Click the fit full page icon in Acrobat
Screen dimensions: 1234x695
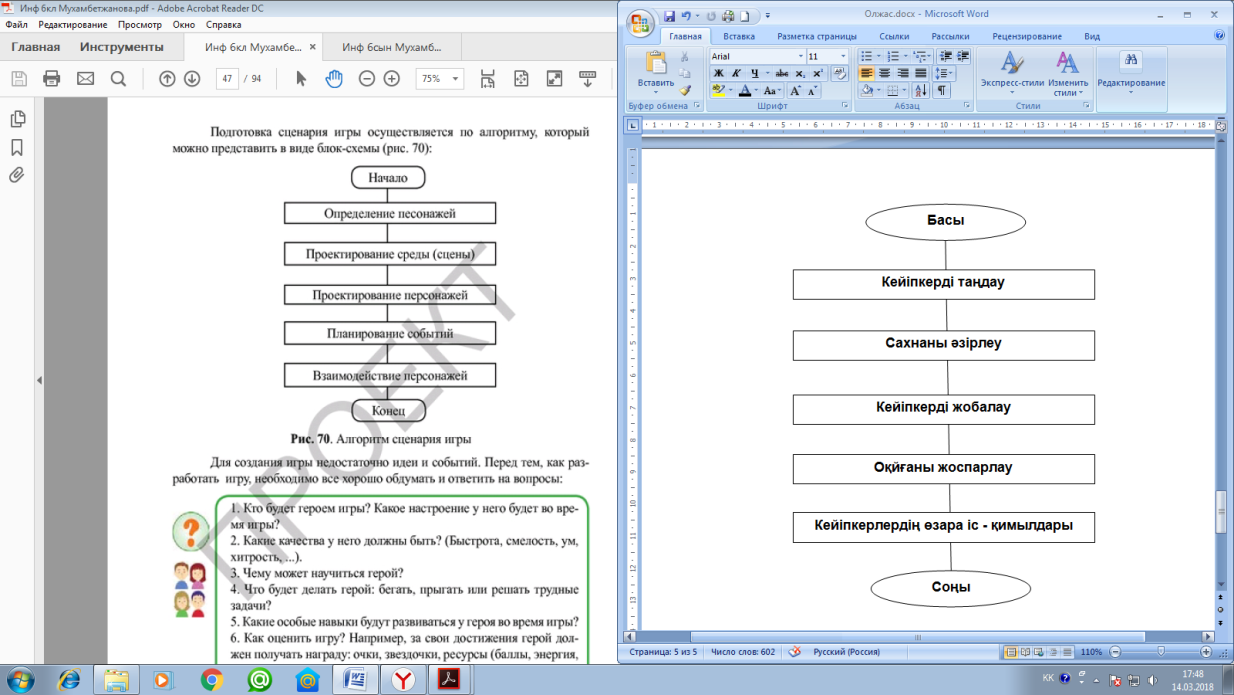pos(521,79)
